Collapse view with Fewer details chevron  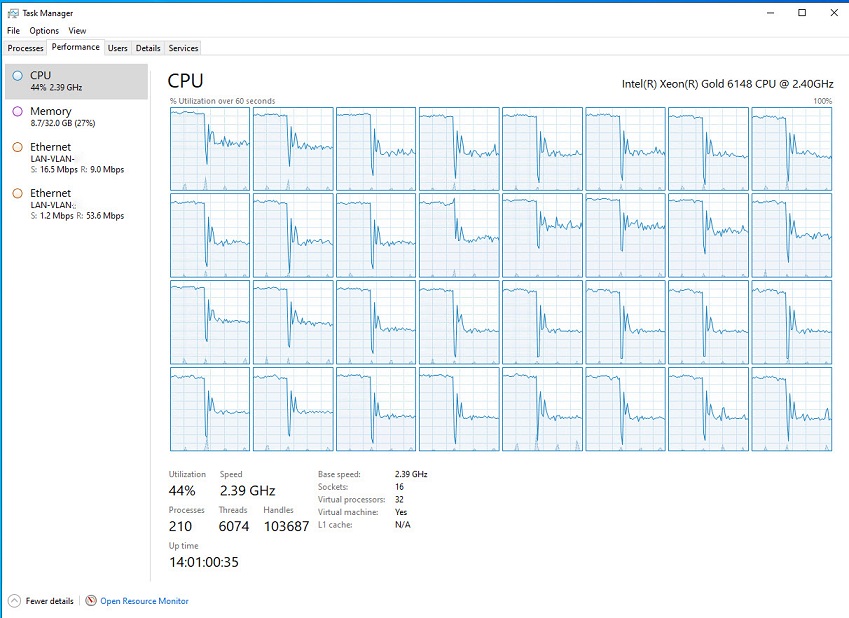(14, 601)
